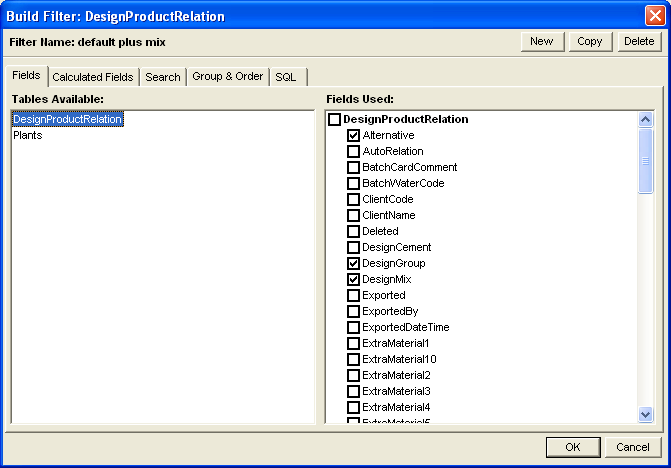671x468 pixels.
Task: Go to the Group & Order tab
Action: click(227, 77)
